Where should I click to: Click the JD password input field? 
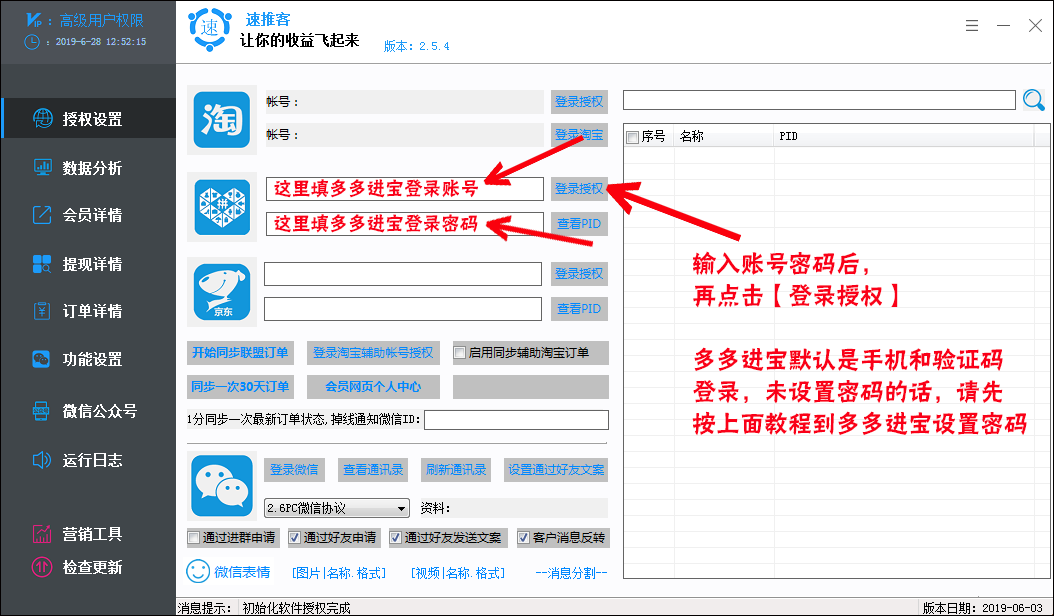tap(403, 309)
